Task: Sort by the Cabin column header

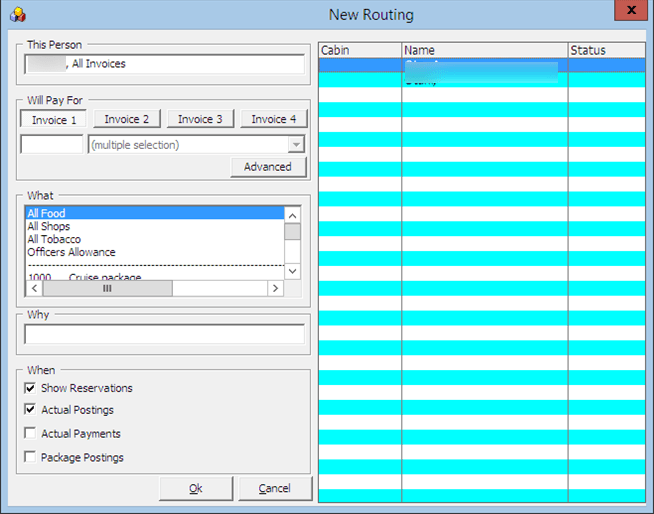Action: click(360, 50)
